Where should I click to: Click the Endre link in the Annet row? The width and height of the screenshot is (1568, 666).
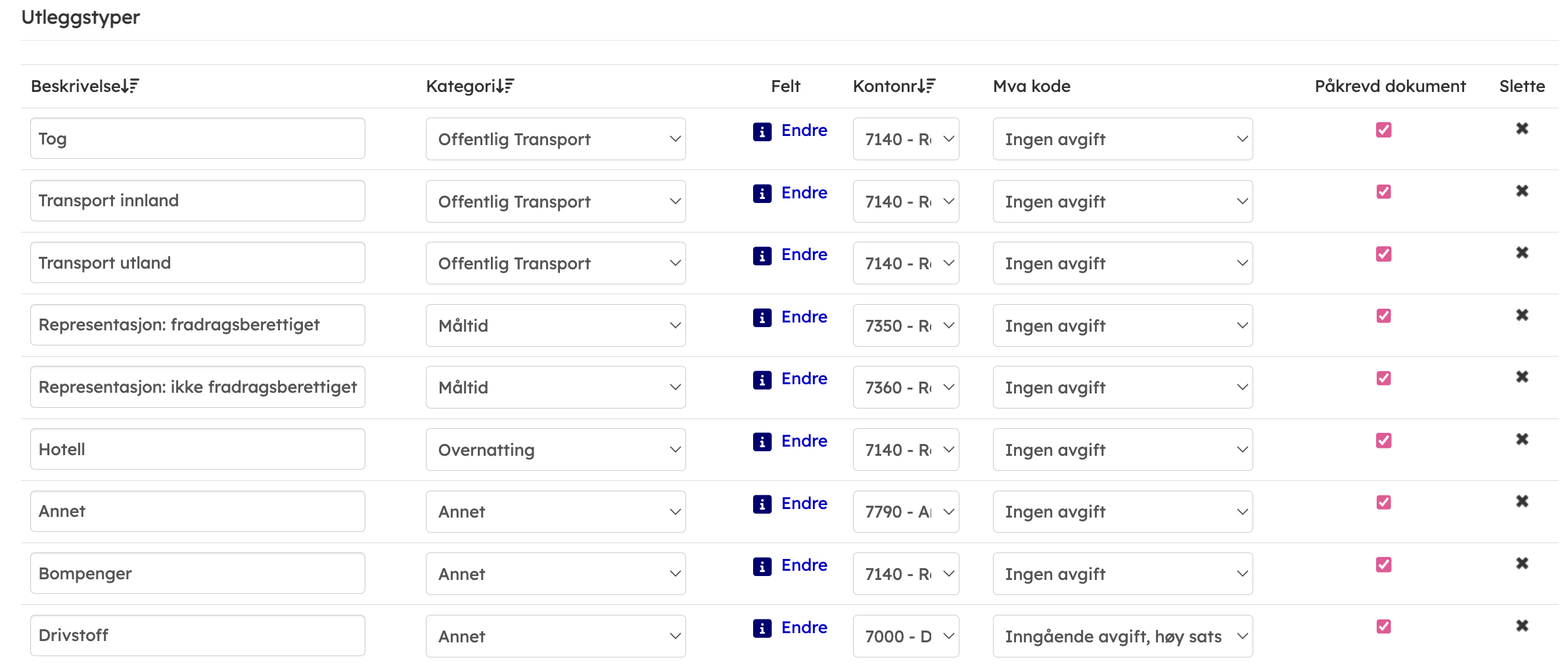[x=804, y=504]
